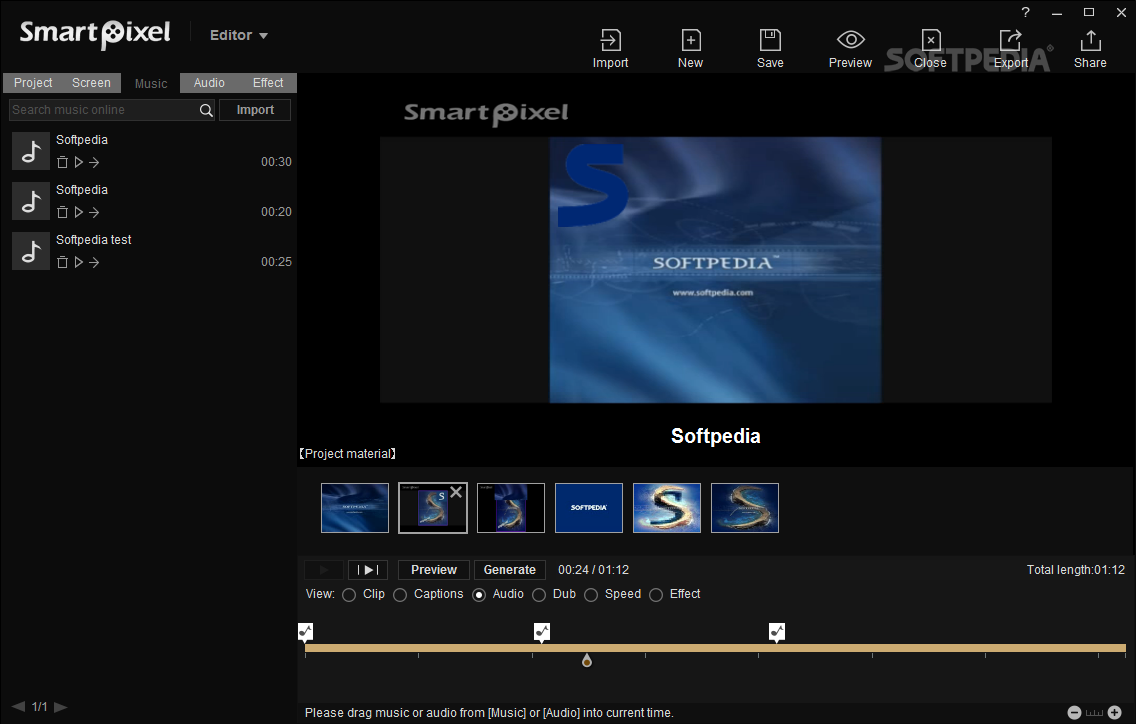Screen dimensions: 1136x724
Task: Go to previous page arrow
Action: pyautogui.click(x=18, y=707)
